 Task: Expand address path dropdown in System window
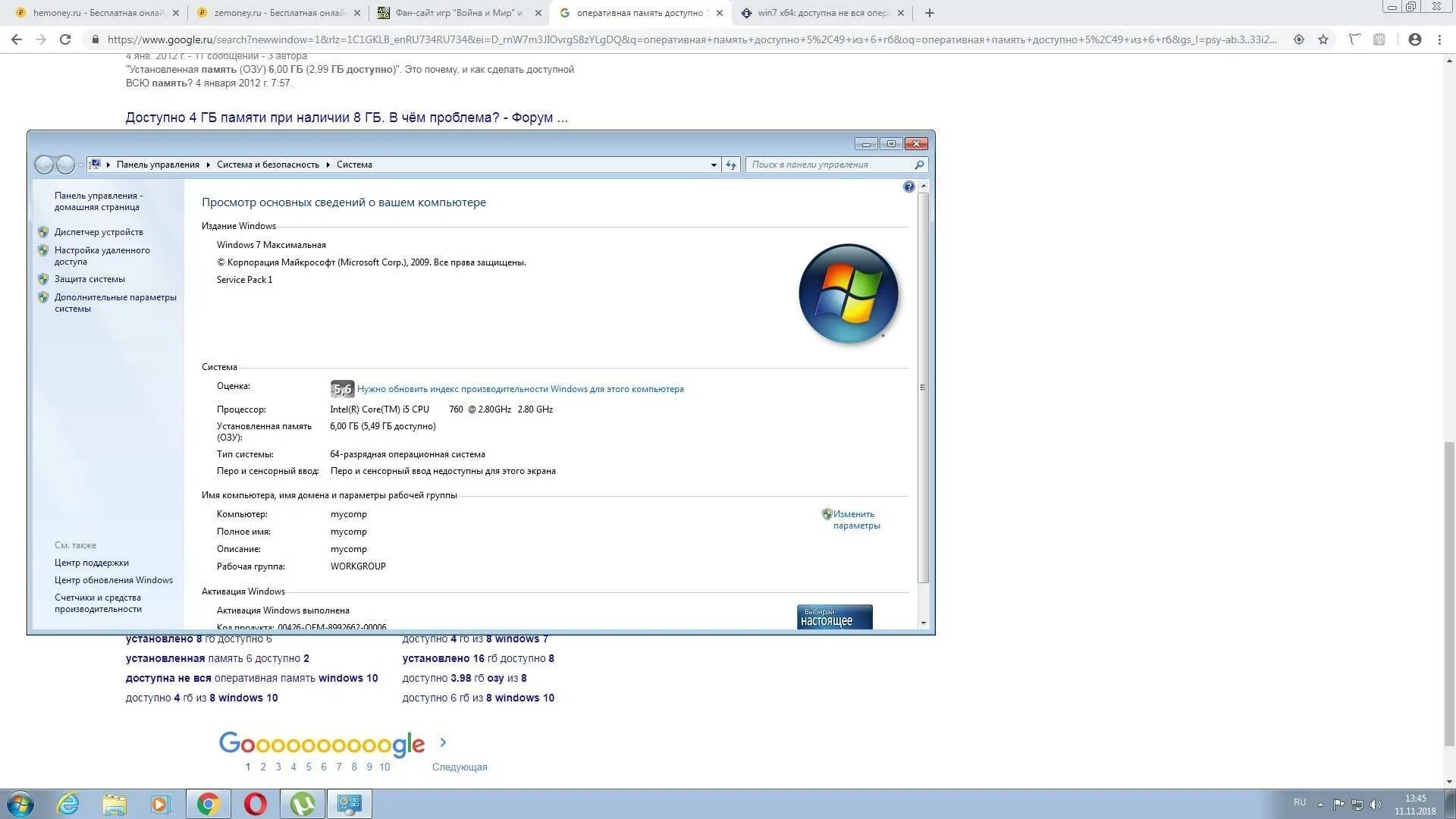[714, 165]
